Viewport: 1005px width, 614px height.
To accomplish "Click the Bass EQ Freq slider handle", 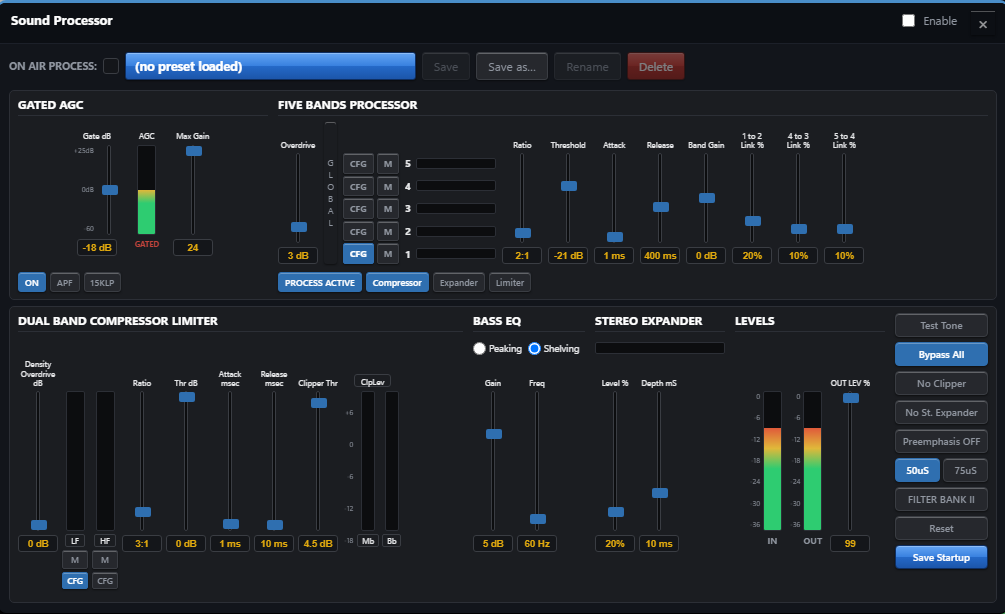I will tap(538, 519).
